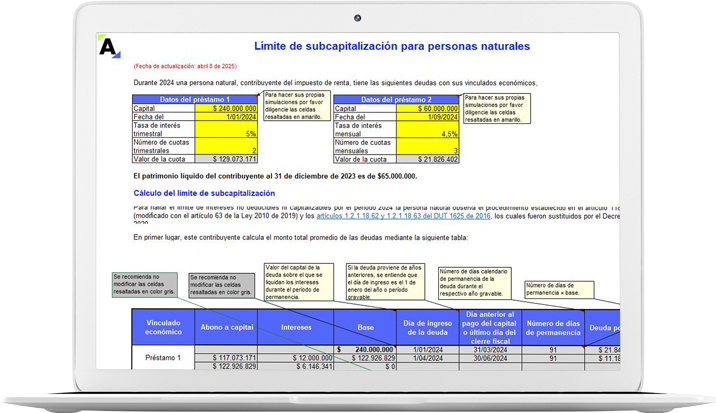716x413 pixels.
Task: Click the yellow Capital cell showing $ 240.000.000
Action: point(226,108)
